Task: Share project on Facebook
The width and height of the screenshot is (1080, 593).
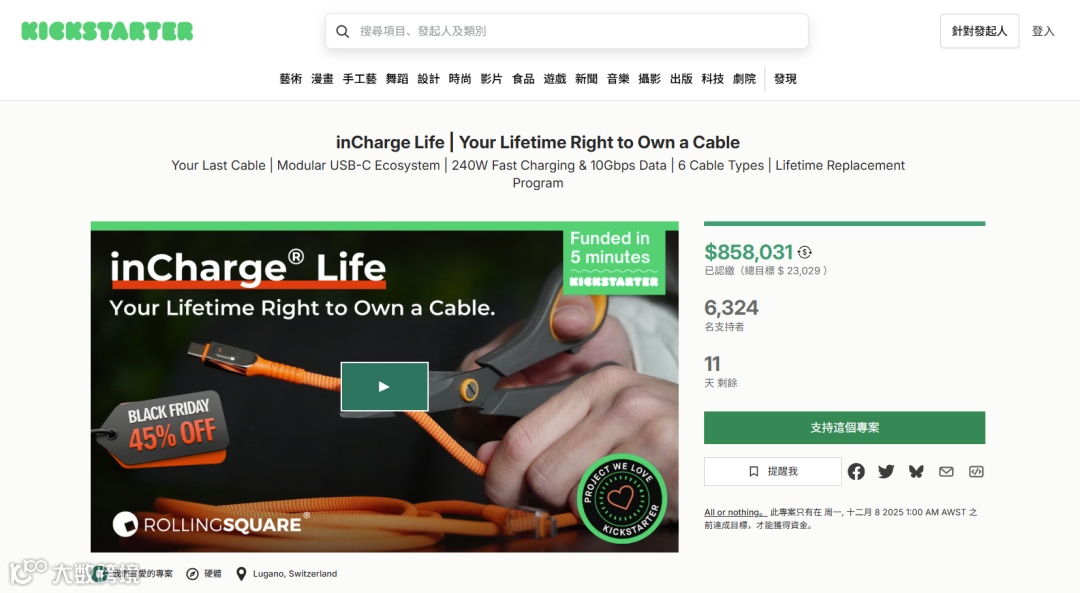Action: point(856,472)
